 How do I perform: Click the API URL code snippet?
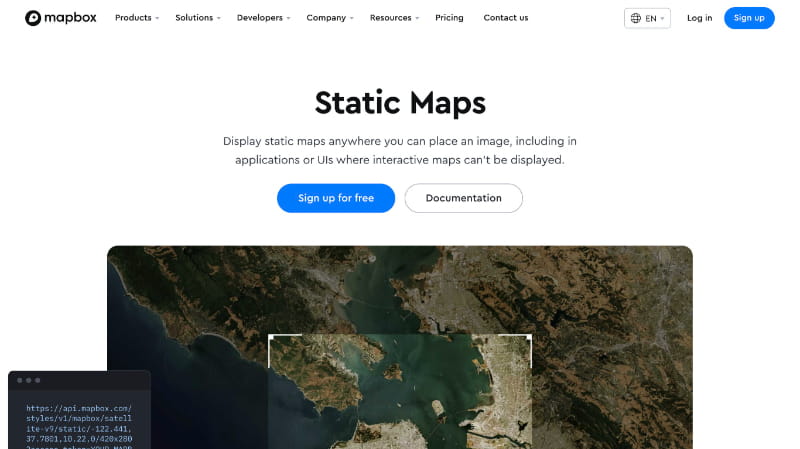[x=79, y=427]
